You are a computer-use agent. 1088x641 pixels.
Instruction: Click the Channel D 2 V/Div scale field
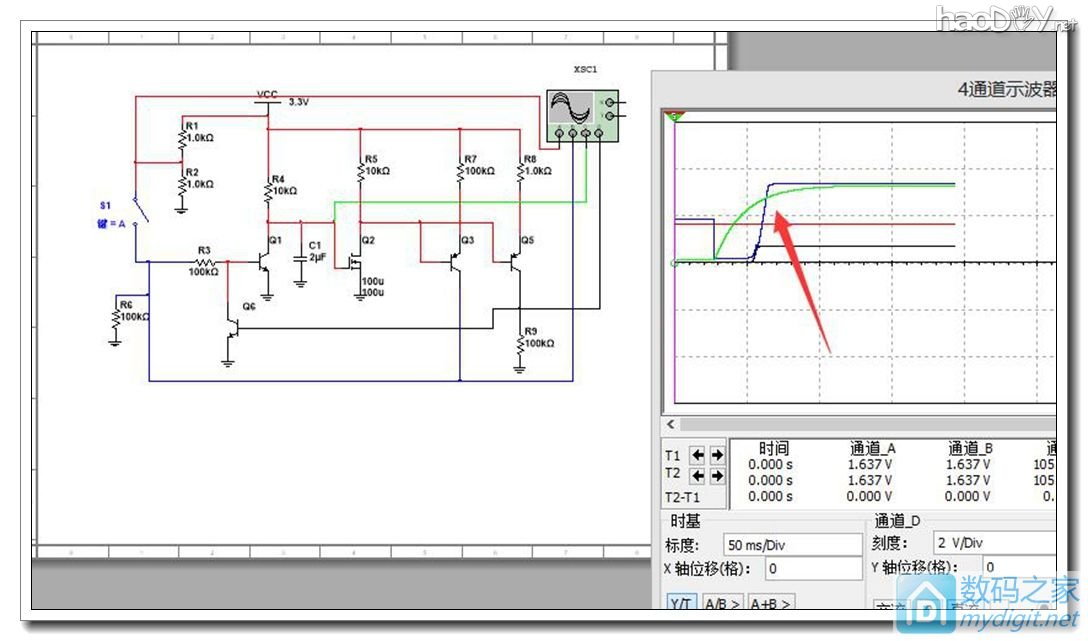coord(990,543)
